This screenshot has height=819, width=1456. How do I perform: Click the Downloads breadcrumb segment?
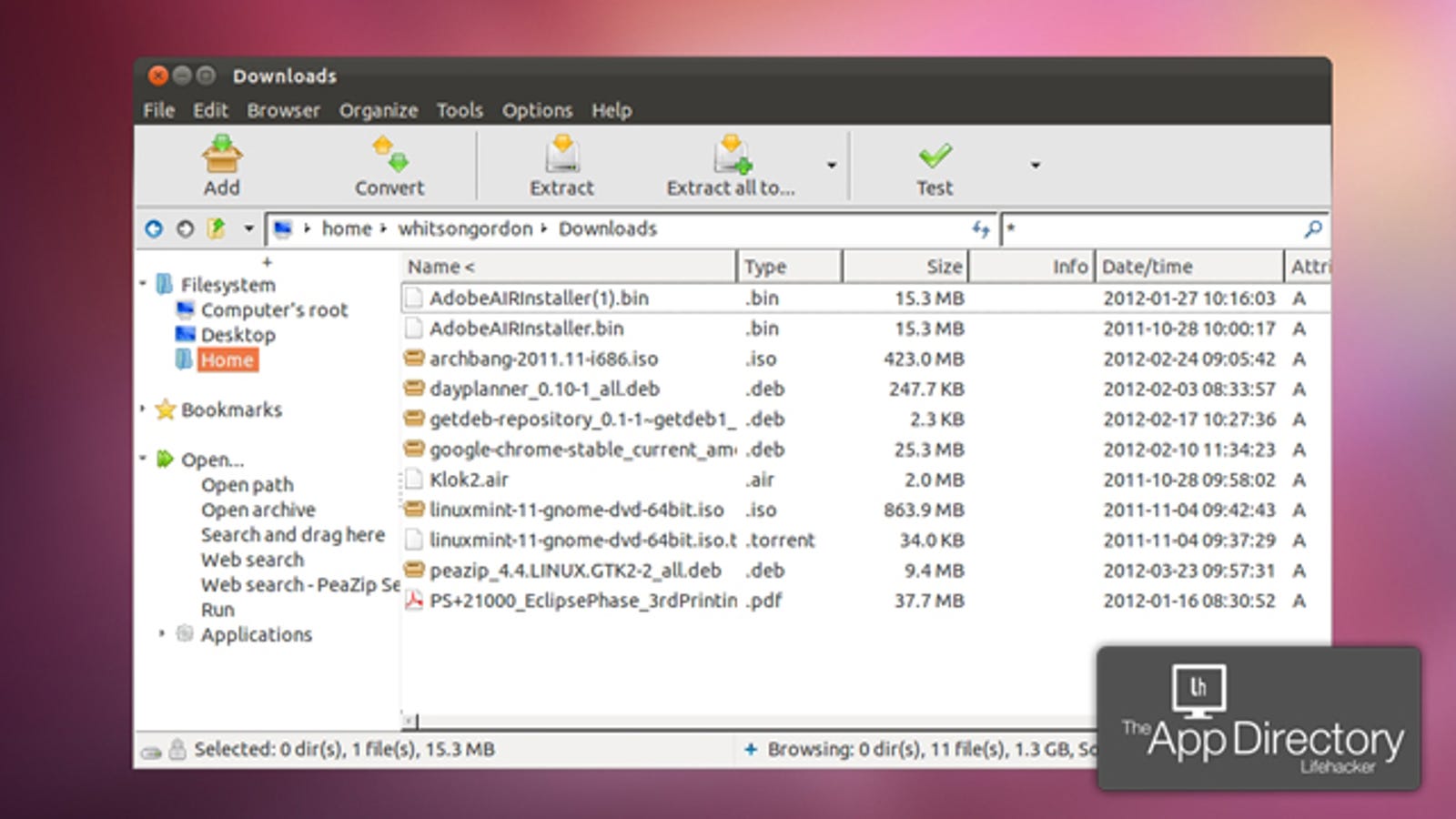[607, 228]
